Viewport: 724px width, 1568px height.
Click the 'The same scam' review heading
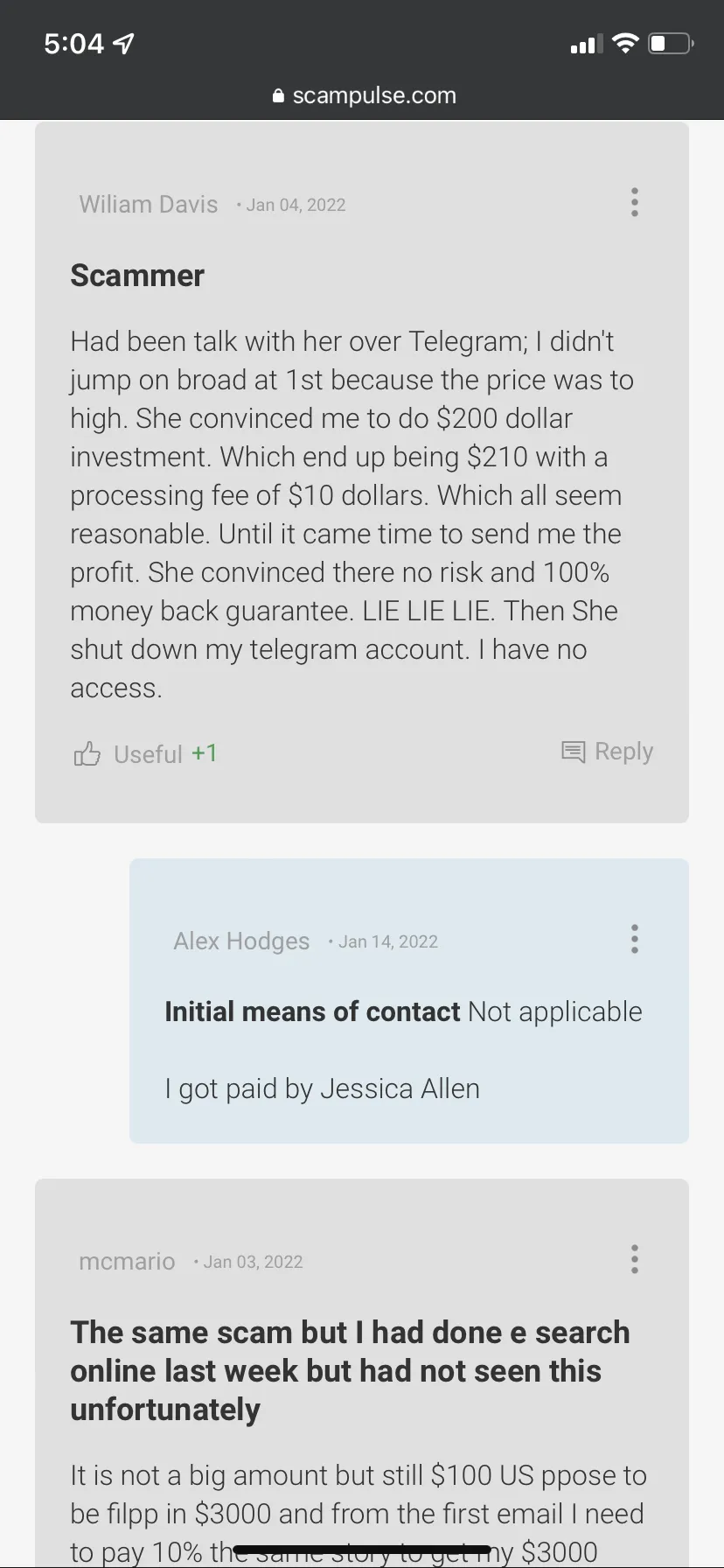tap(350, 1370)
